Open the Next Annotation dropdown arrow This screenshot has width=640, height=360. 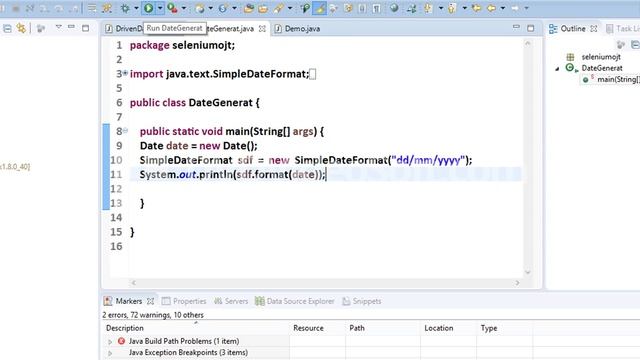pos(440,8)
